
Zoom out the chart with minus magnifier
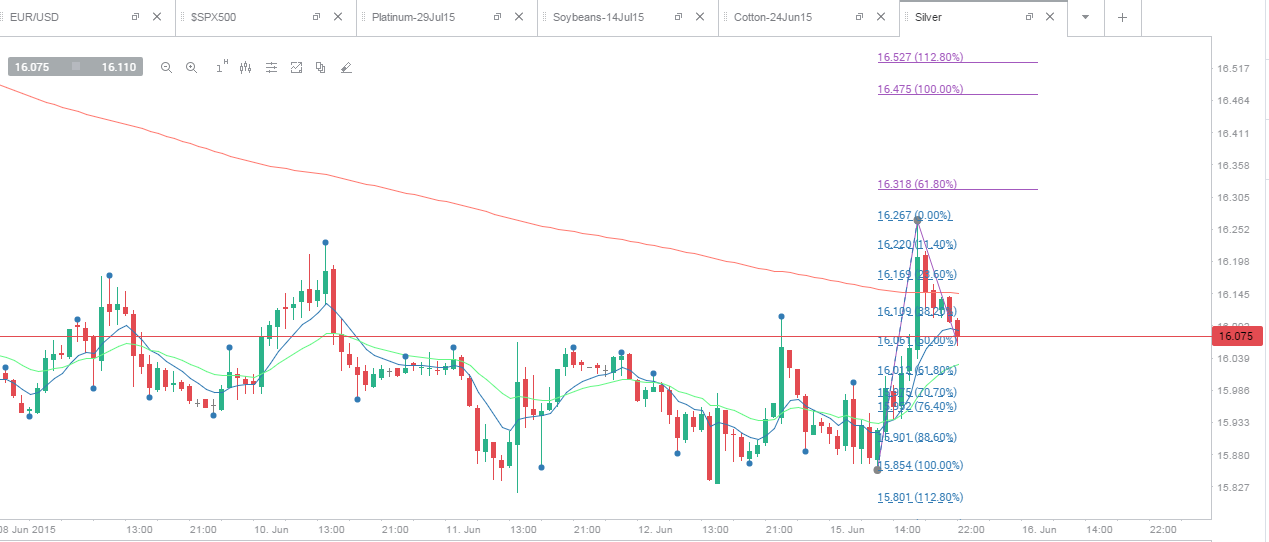166,68
